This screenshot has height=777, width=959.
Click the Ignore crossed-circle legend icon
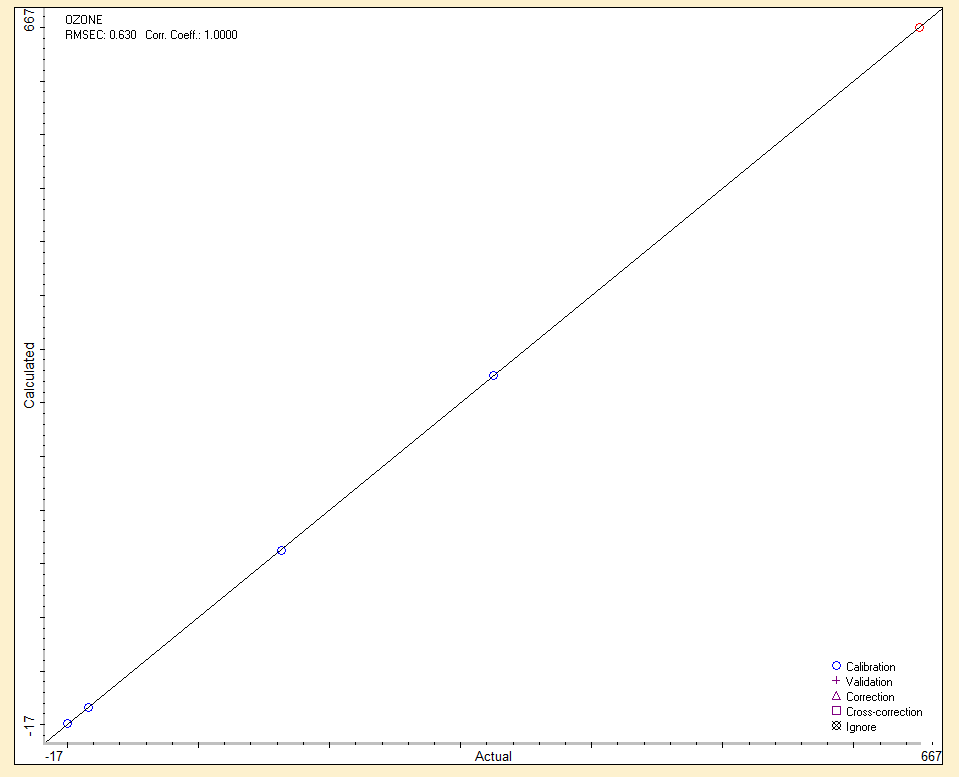point(836,726)
